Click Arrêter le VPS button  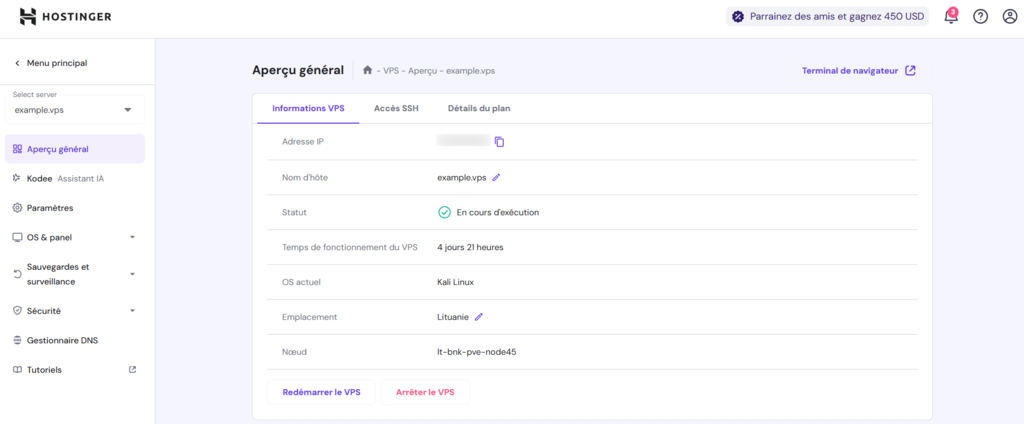tap(425, 392)
